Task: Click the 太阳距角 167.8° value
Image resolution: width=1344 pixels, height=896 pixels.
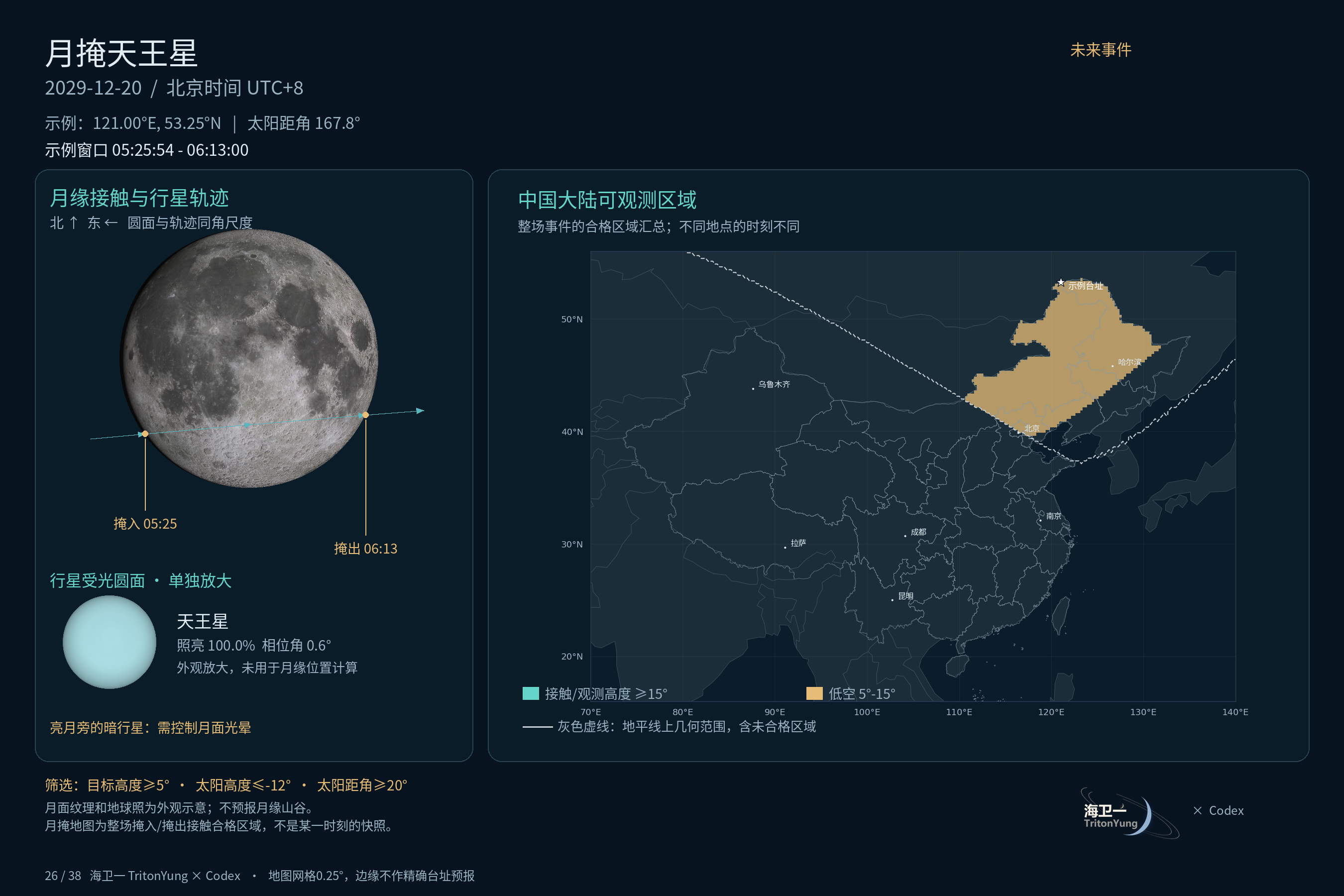Action: pos(304,123)
